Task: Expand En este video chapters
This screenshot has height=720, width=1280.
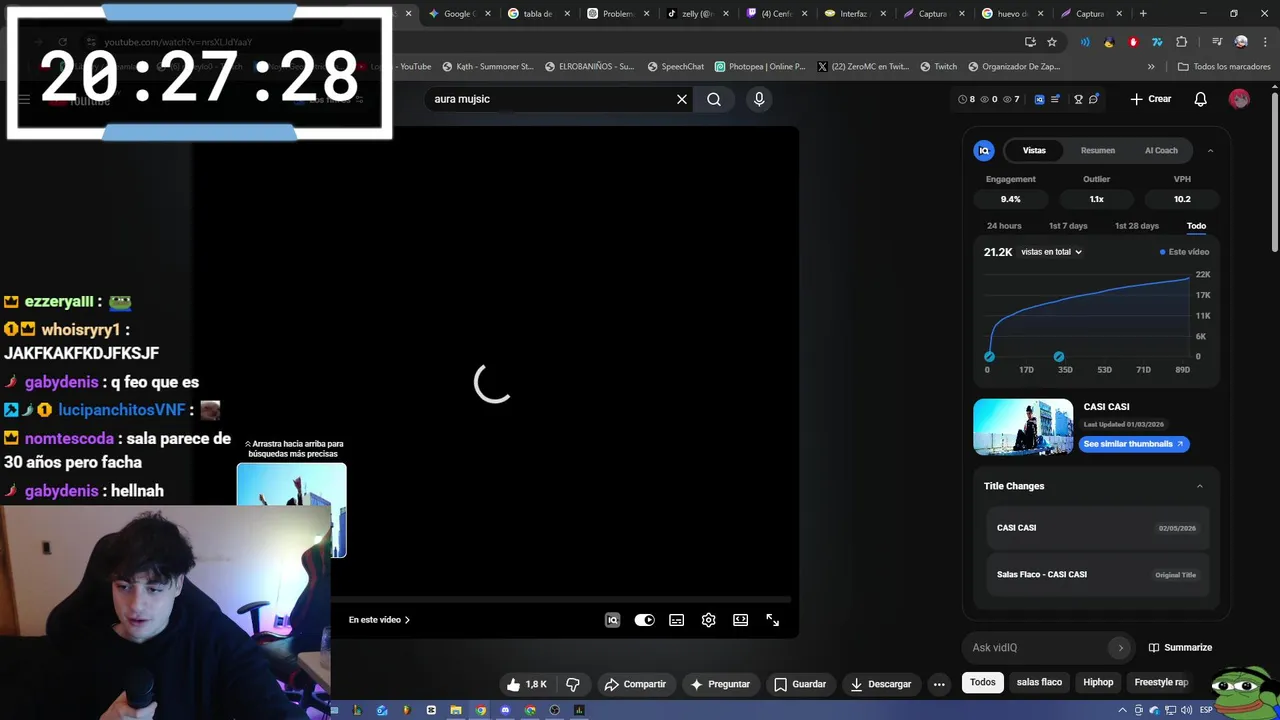Action: click(x=379, y=620)
